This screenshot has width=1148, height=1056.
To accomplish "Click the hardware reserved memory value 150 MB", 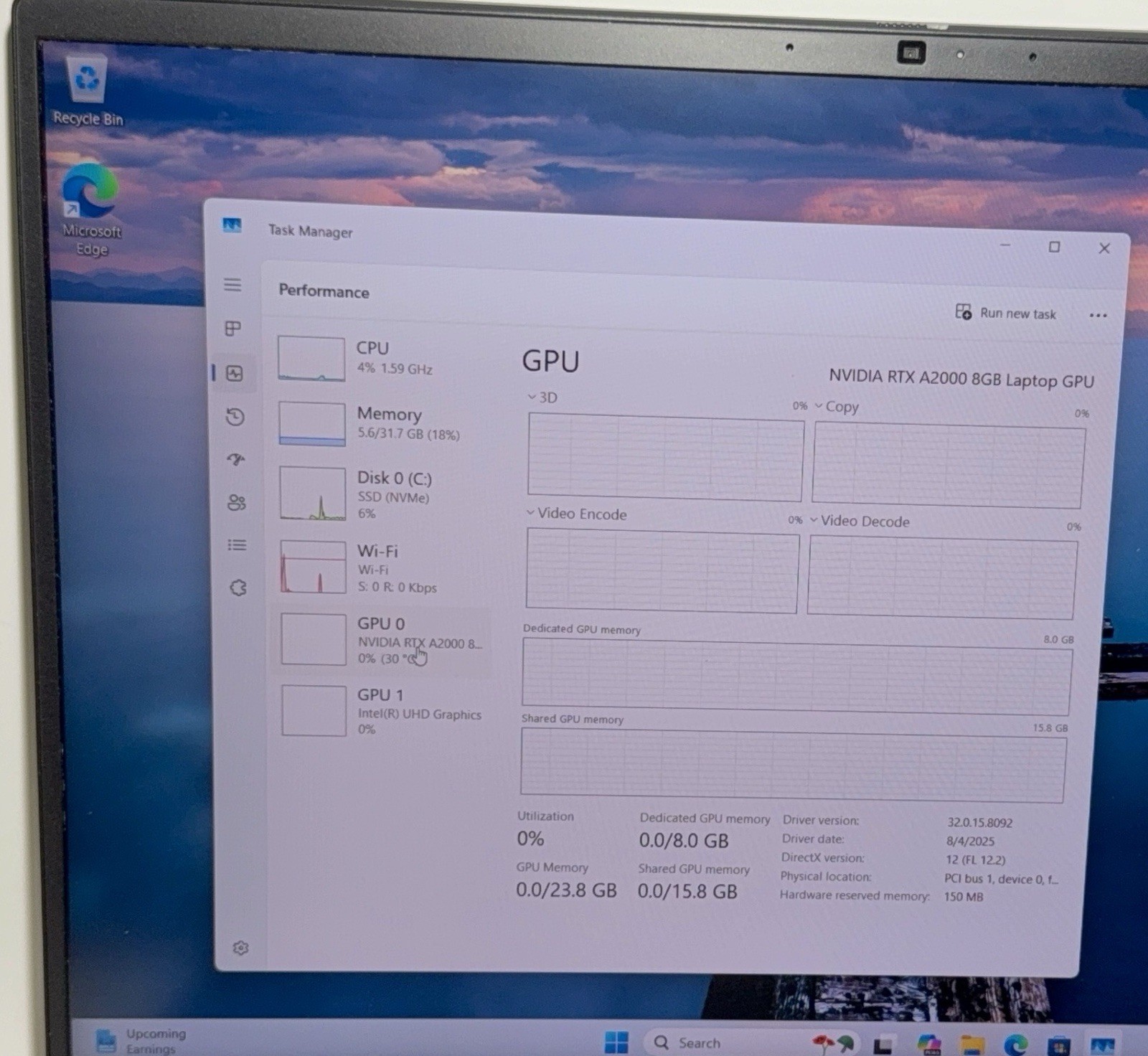I will pos(964,897).
